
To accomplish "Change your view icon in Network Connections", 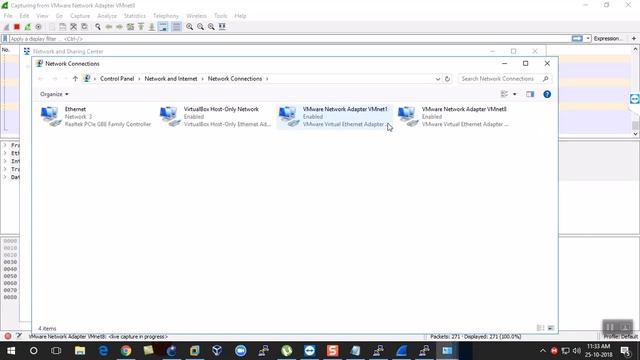I will 504,94.
